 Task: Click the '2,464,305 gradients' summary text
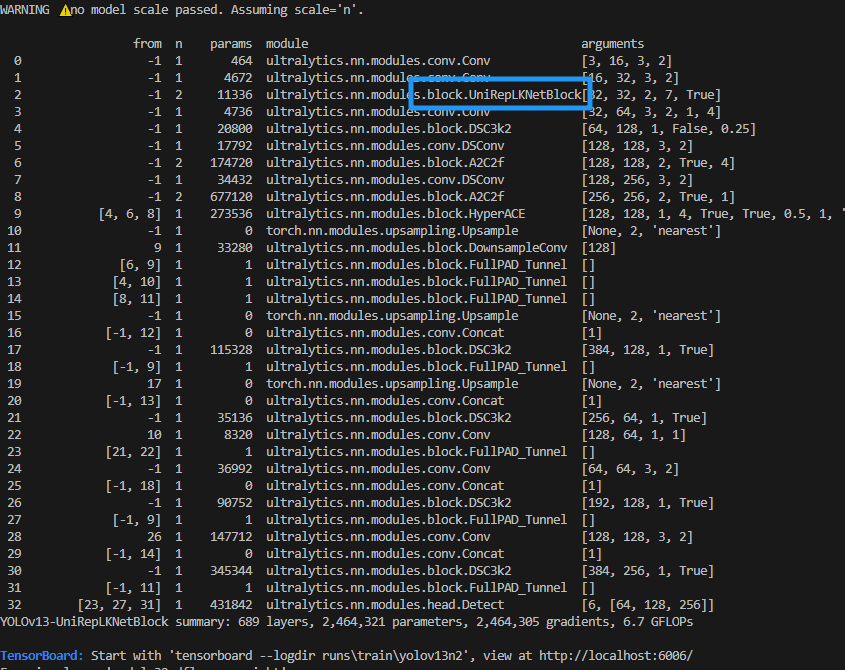545,622
